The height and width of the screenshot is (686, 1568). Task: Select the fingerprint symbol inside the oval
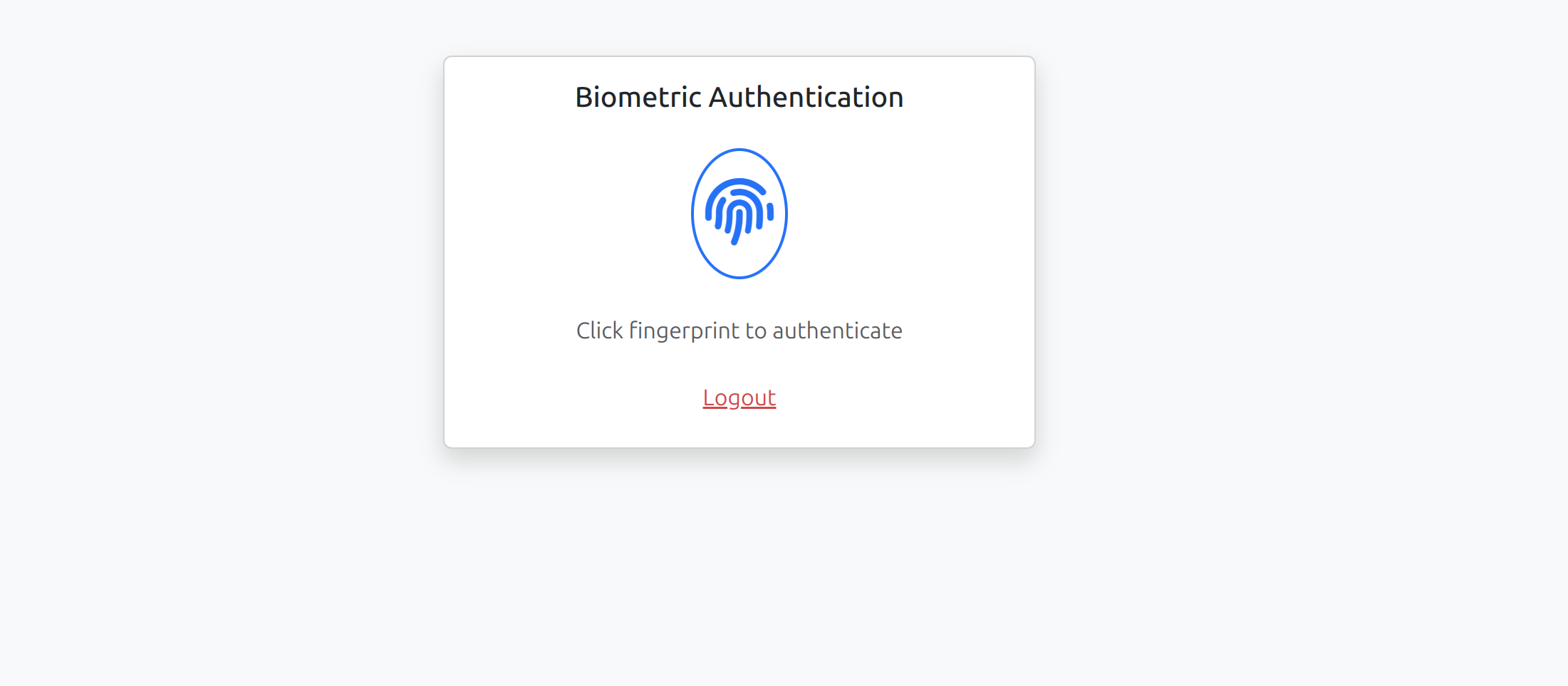tap(739, 212)
